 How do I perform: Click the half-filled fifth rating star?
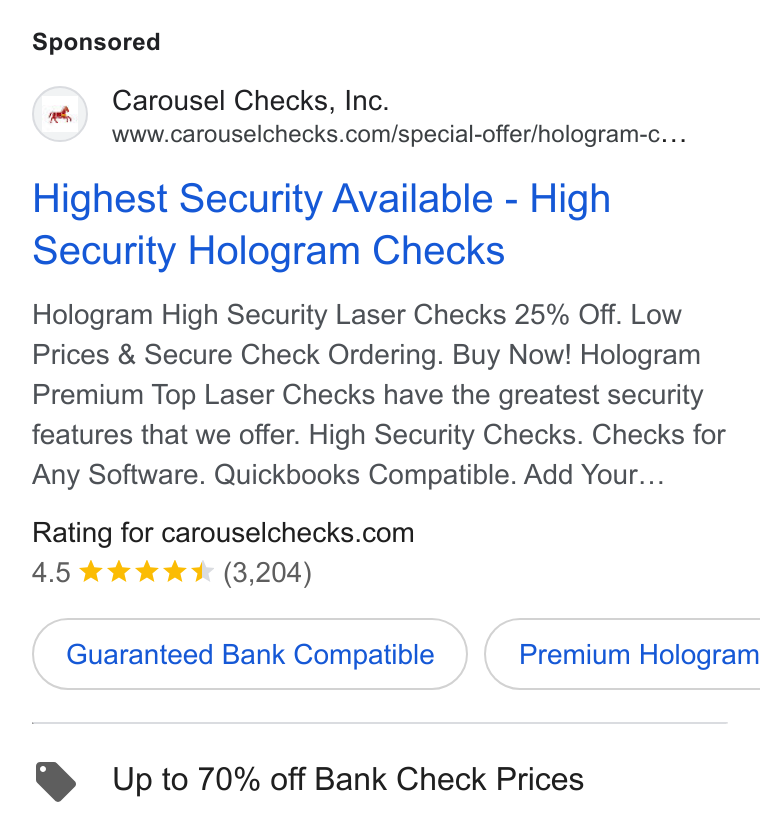(202, 572)
